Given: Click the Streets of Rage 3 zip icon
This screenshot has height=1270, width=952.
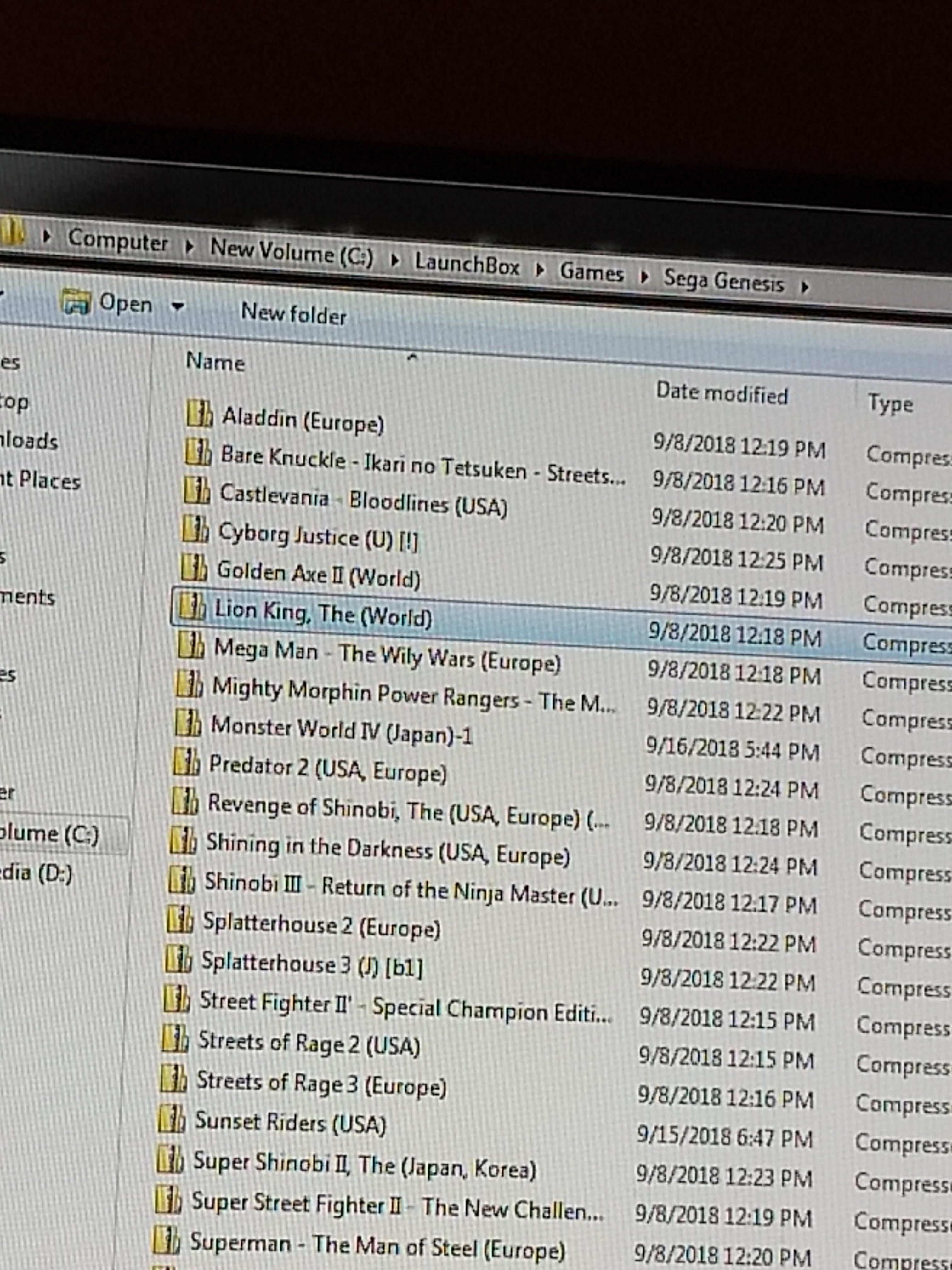Looking at the screenshot, I should click(173, 1078).
